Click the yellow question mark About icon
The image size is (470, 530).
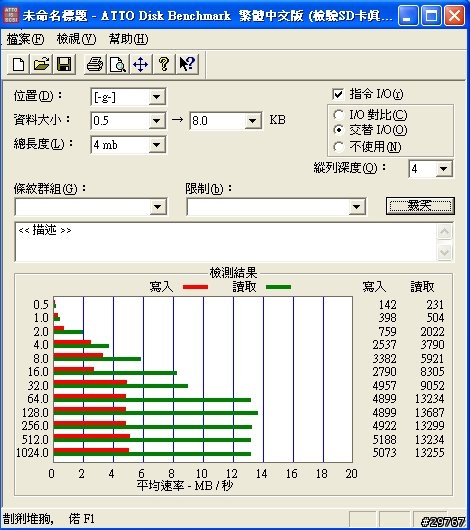pyautogui.click(x=164, y=64)
